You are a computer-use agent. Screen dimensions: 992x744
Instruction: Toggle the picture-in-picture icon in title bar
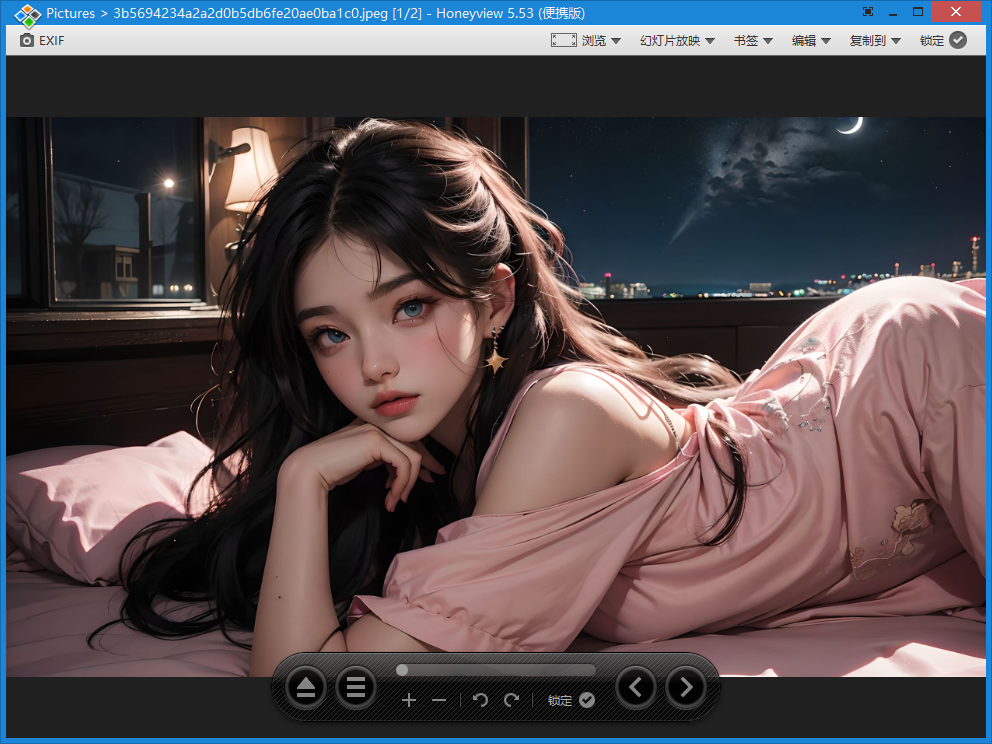tap(867, 11)
